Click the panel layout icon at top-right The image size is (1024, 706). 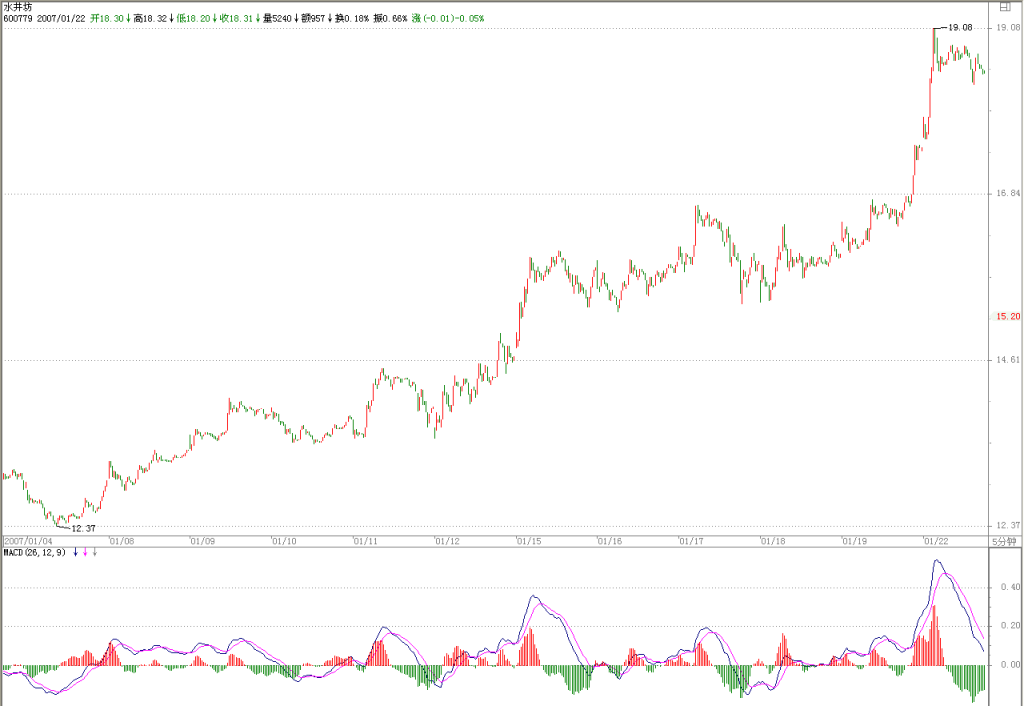tap(1004, 7)
